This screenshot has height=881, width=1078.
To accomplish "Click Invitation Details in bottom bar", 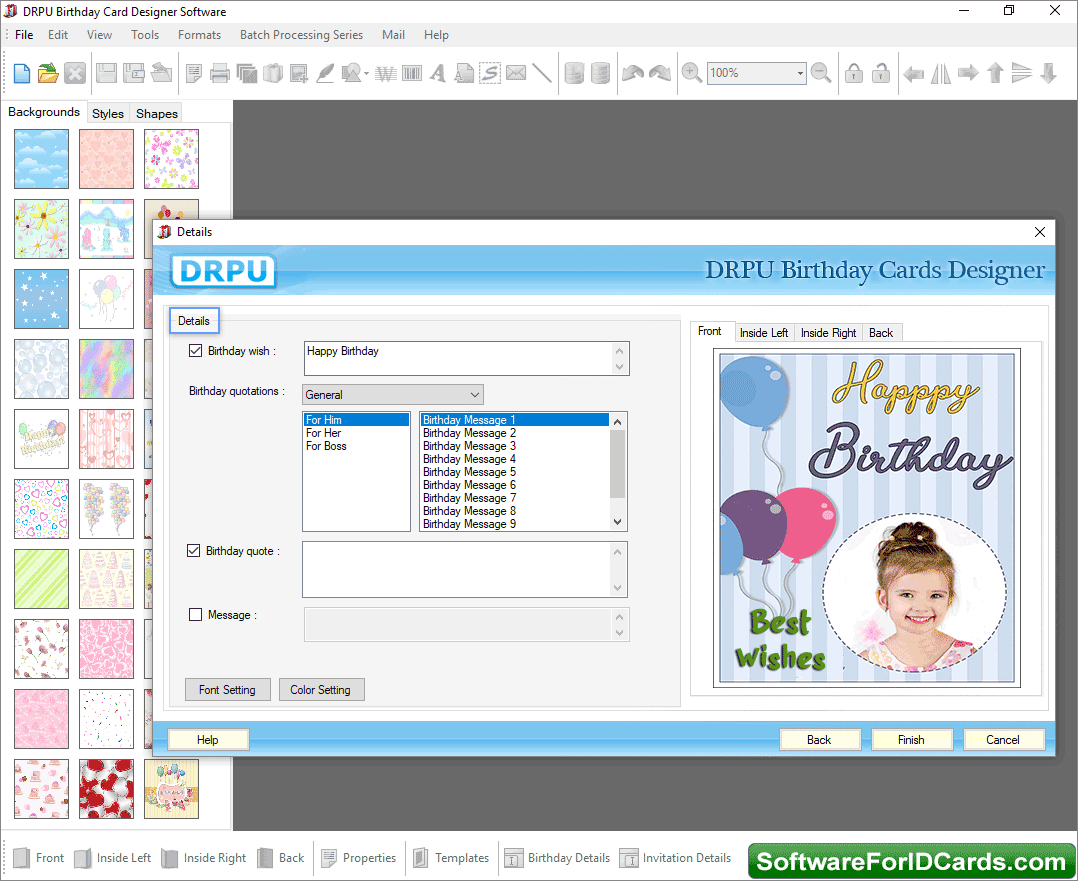I will [676, 858].
